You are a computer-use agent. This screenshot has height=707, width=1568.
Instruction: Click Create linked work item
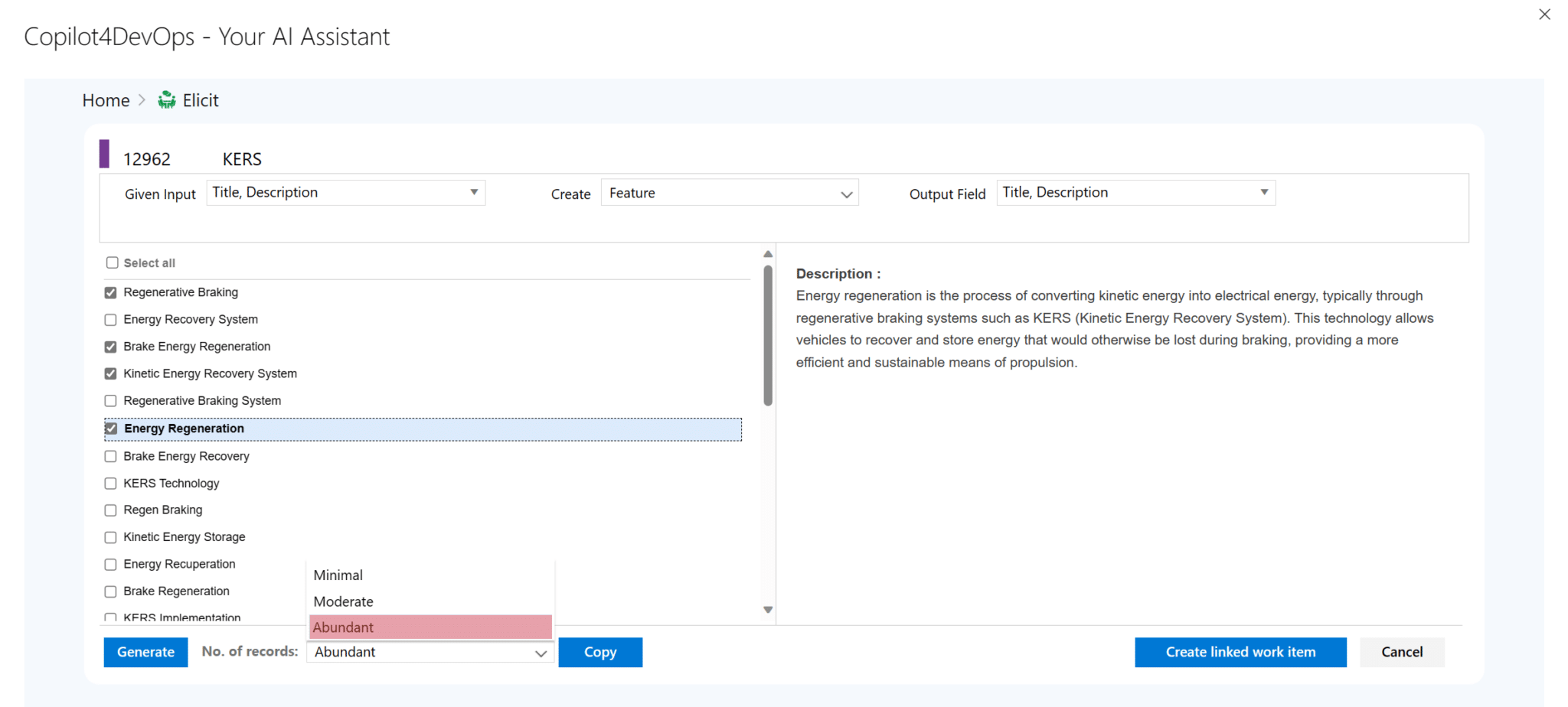pyautogui.click(x=1240, y=652)
